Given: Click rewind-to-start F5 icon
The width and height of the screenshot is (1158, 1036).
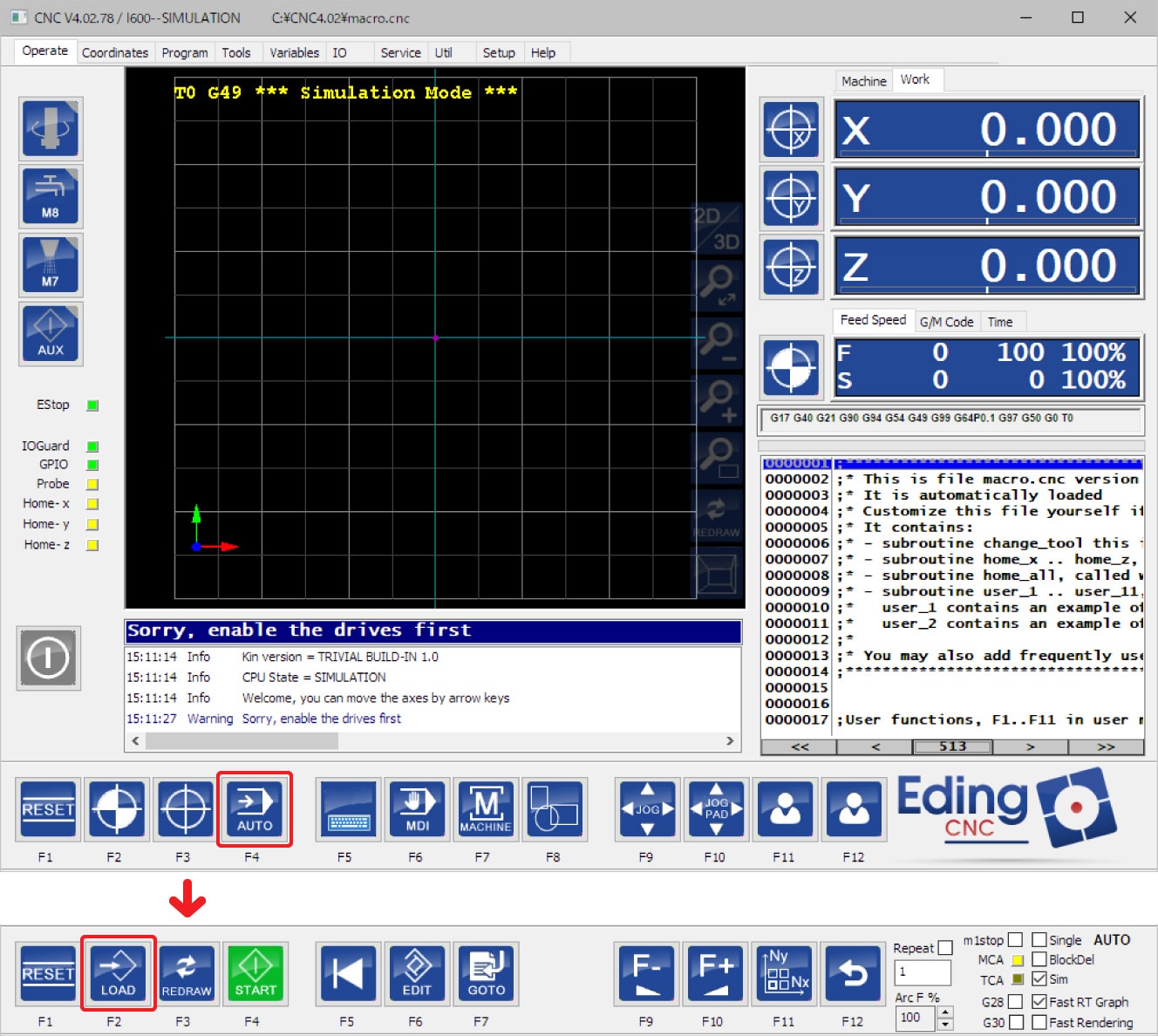Looking at the screenshot, I should tap(349, 973).
